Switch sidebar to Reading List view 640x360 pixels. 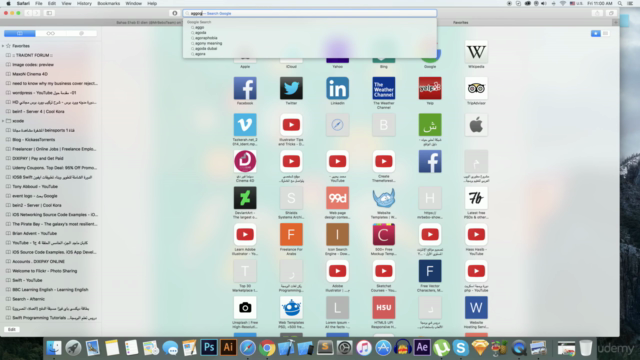(x=51, y=33)
